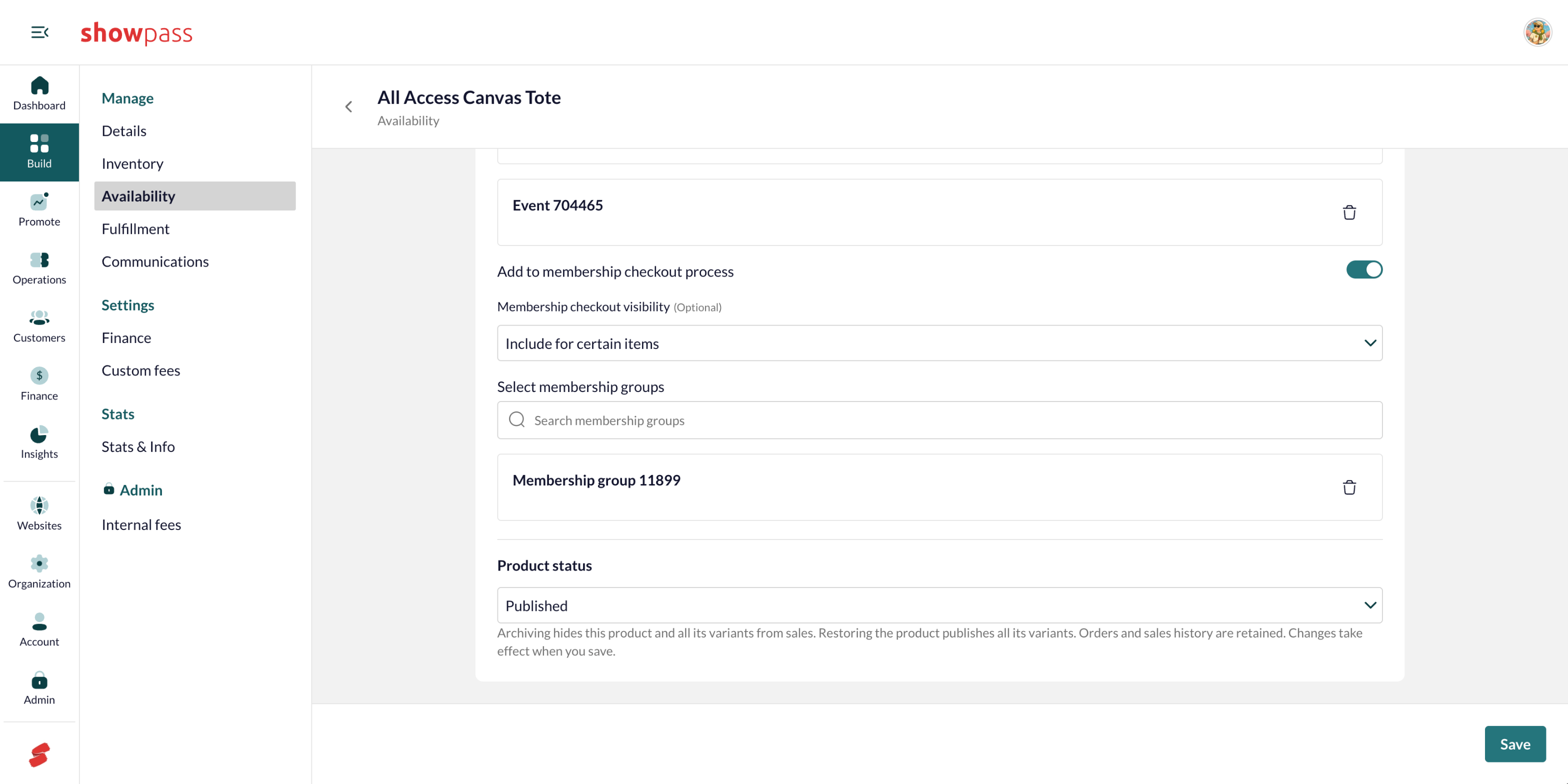Click the Event 704465 card title
This screenshot has width=1568, height=784.
click(x=557, y=205)
